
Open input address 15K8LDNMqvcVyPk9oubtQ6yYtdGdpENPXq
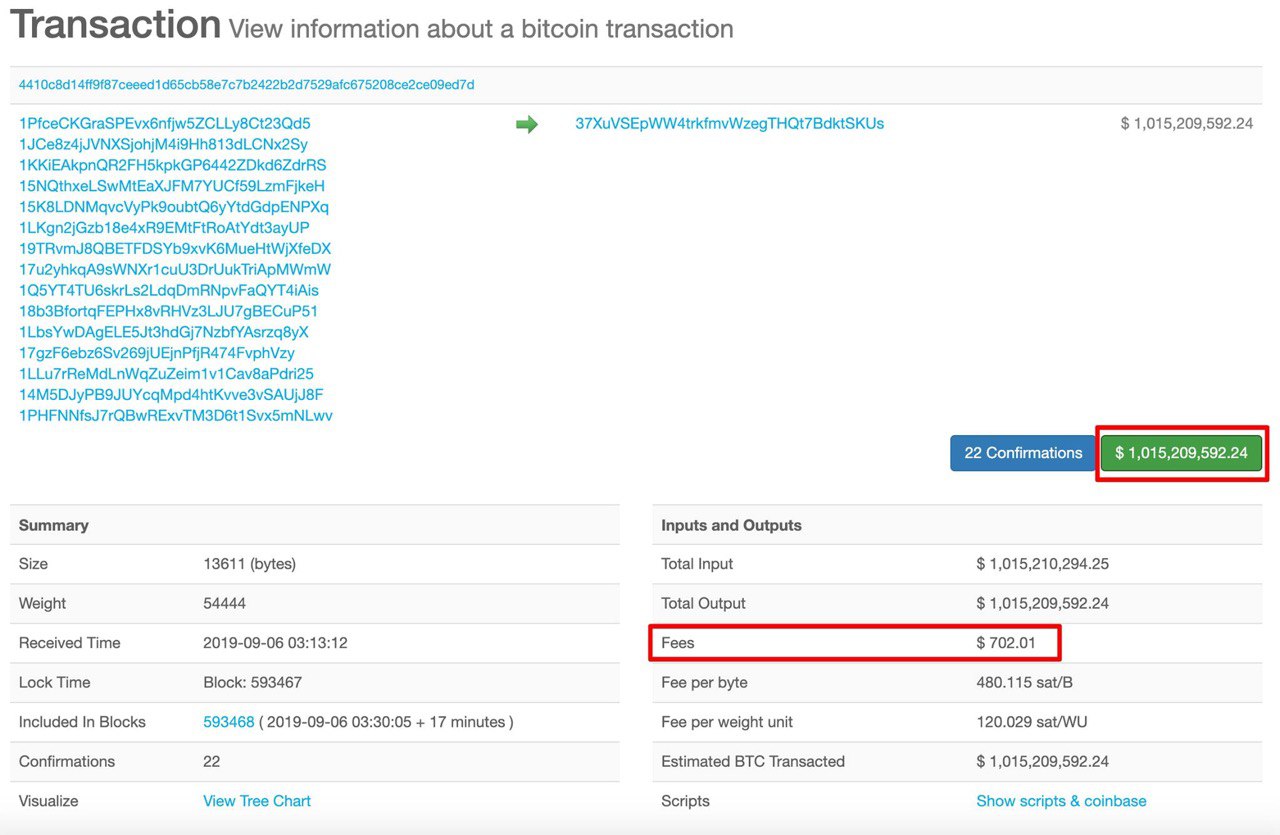(x=174, y=207)
